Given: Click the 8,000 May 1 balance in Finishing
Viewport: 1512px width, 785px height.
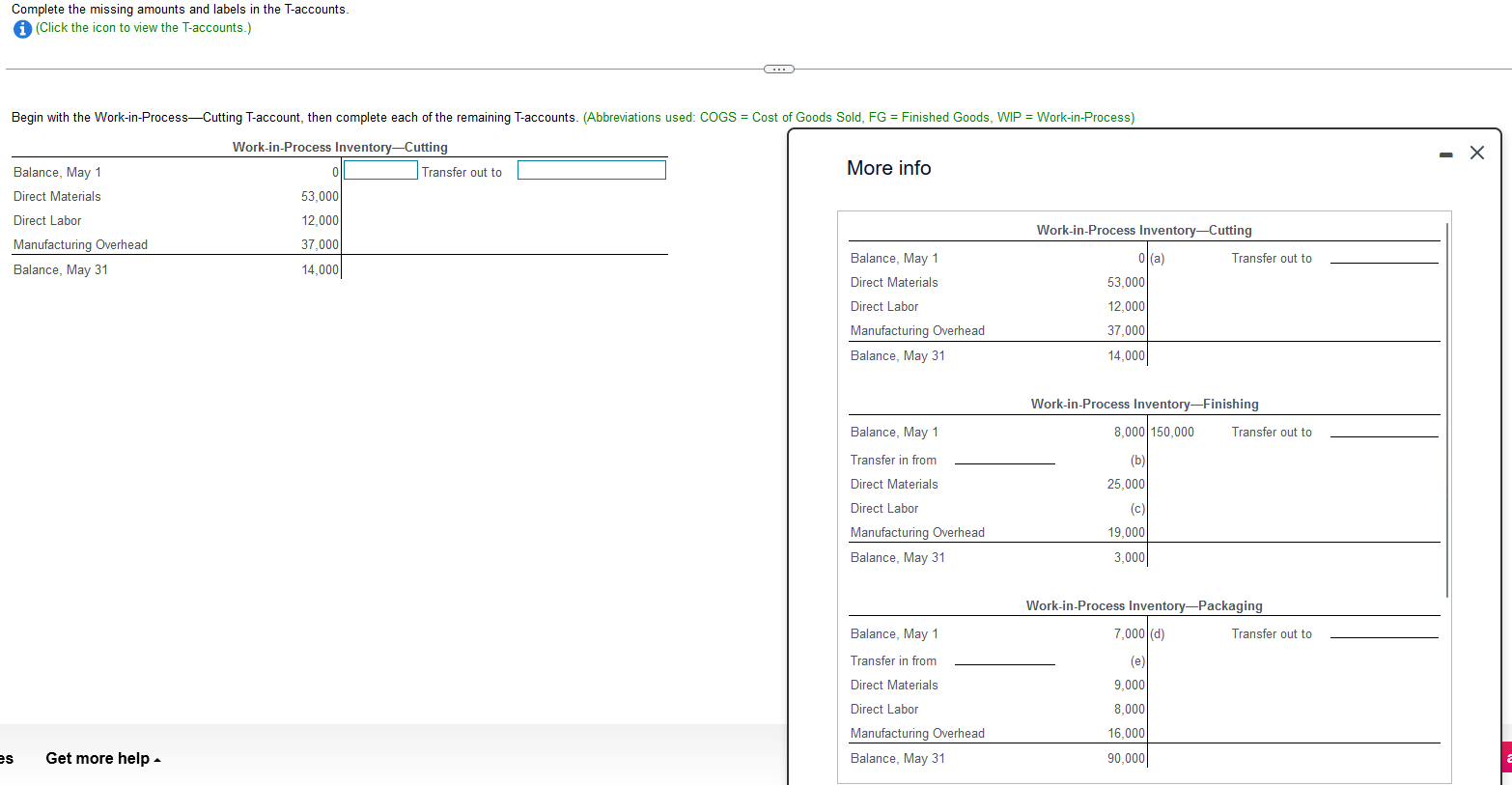Looking at the screenshot, I should click(1129, 433).
